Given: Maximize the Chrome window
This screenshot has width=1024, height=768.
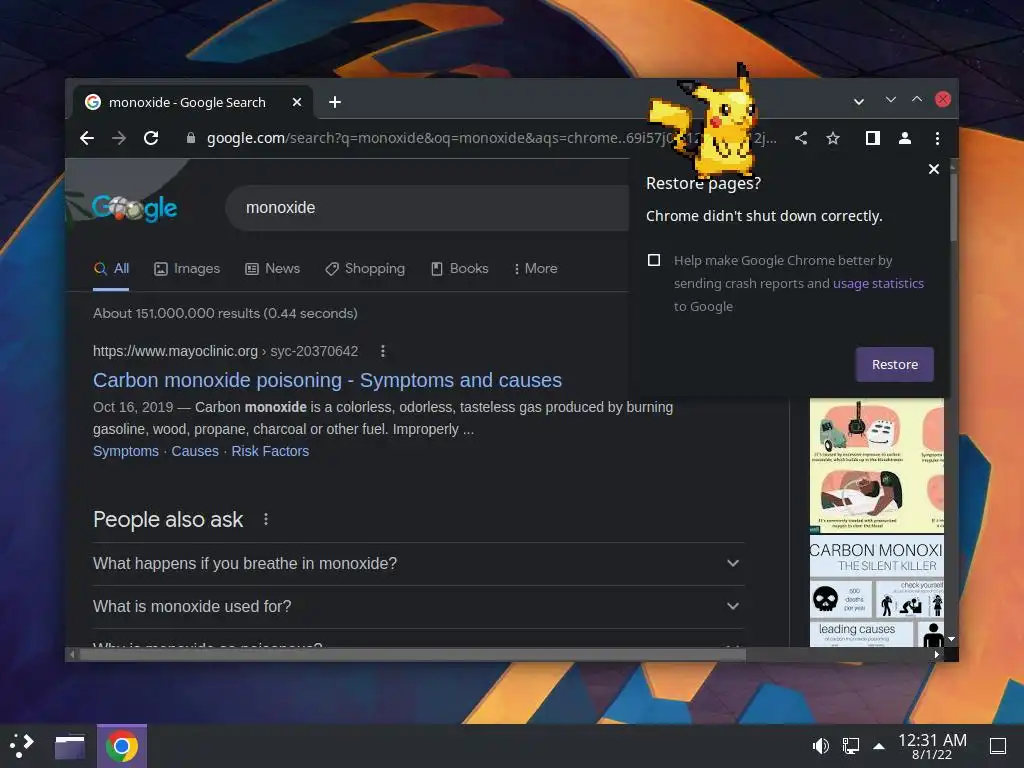Looking at the screenshot, I should (x=917, y=99).
